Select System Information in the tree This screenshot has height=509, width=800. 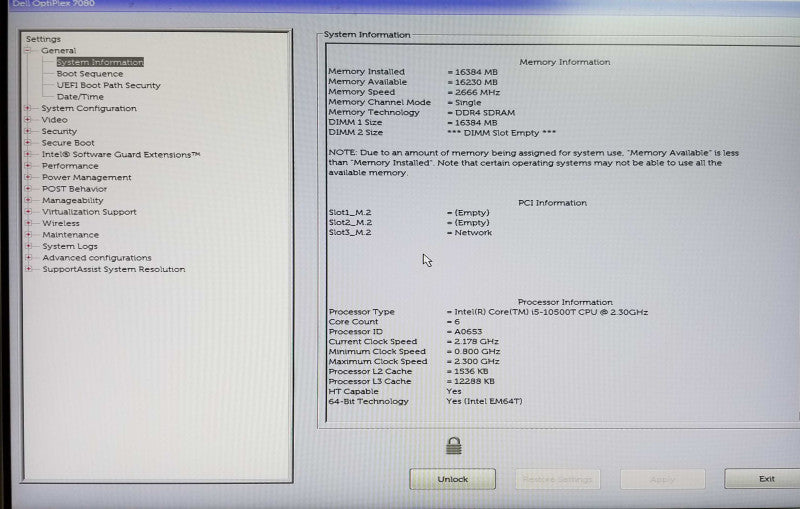(100, 62)
